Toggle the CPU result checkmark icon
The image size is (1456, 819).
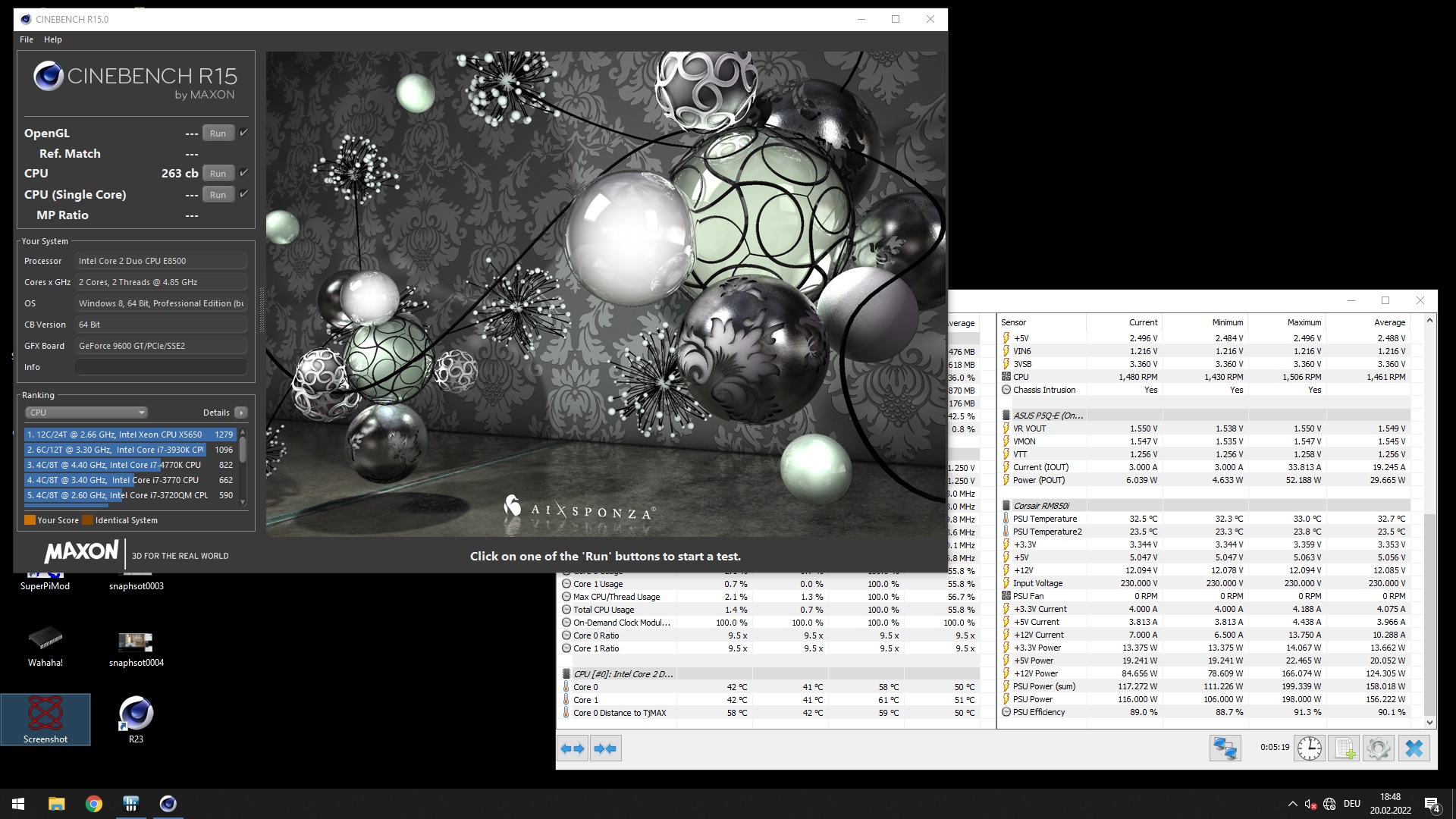pos(244,173)
